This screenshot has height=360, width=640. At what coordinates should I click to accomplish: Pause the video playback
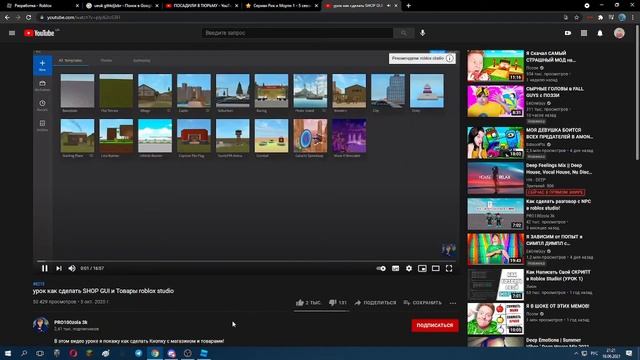tap(44, 268)
